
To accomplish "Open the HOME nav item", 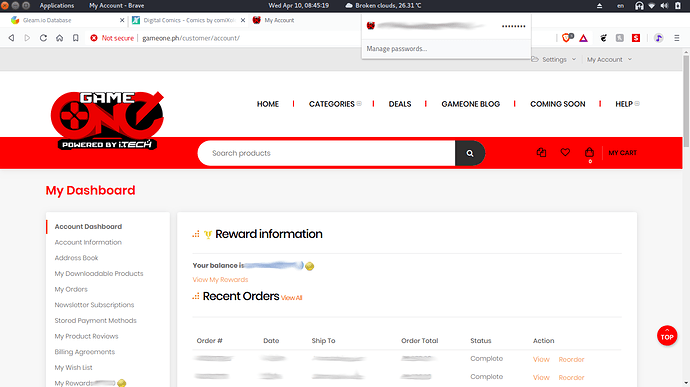I will 268,104.
